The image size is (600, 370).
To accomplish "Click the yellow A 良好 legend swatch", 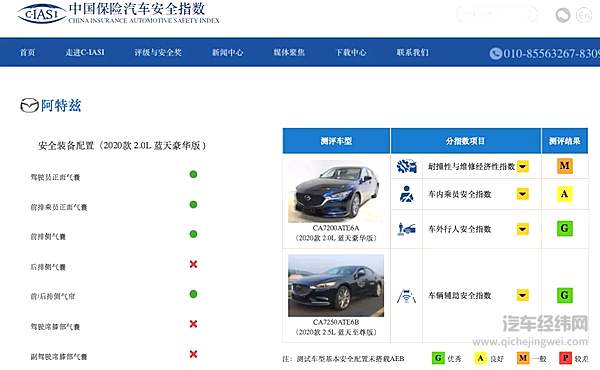I will point(480,359).
